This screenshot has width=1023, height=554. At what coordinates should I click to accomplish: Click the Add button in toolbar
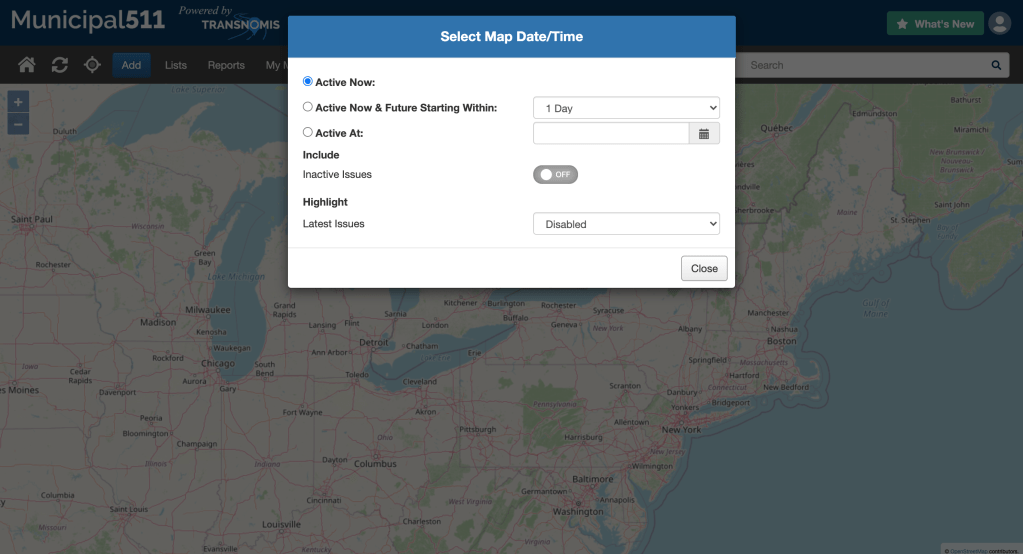[131, 65]
